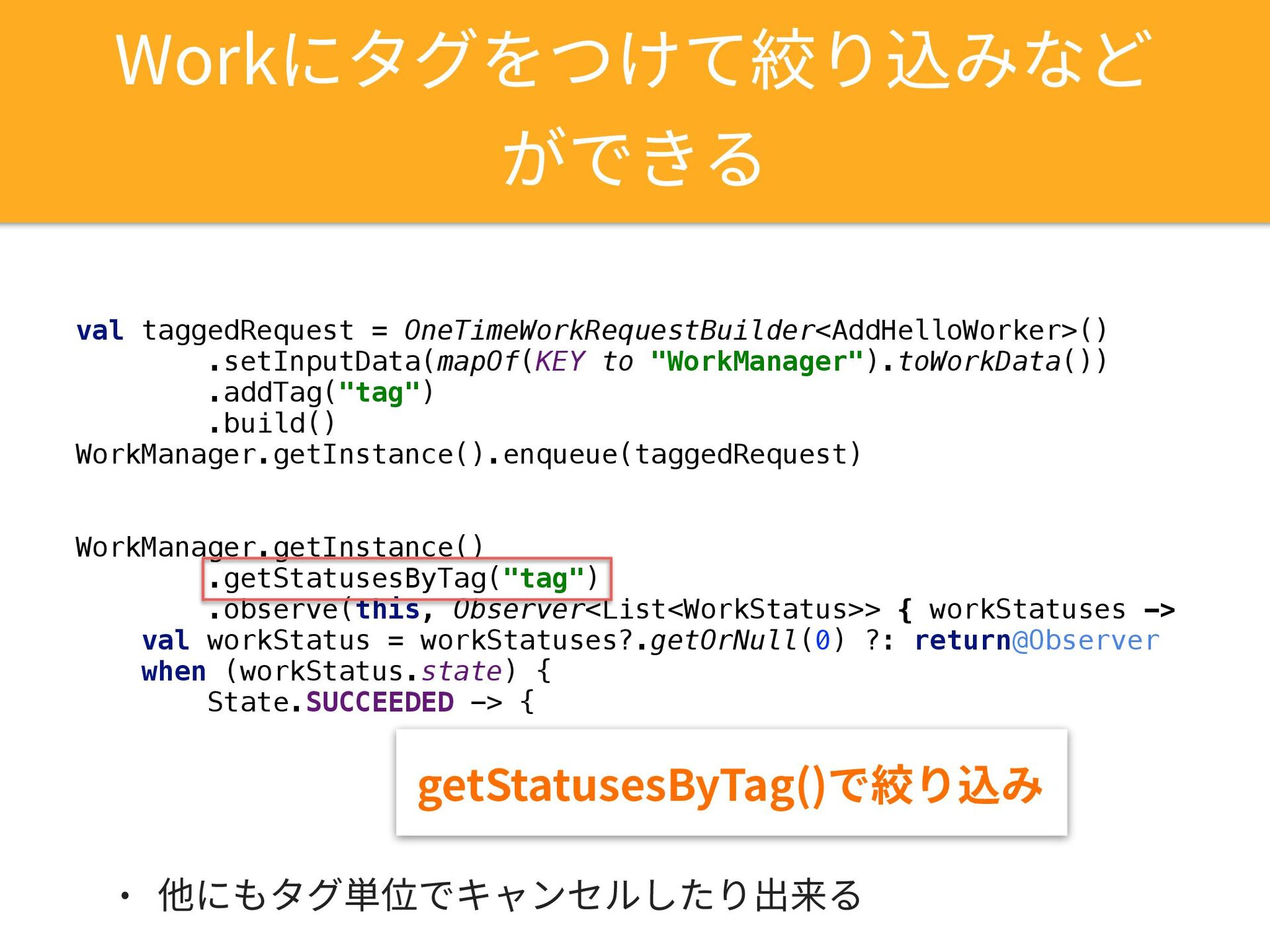
Task: Click the enqueue(taggedRequest) line
Action: pyautogui.click(x=681, y=454)
